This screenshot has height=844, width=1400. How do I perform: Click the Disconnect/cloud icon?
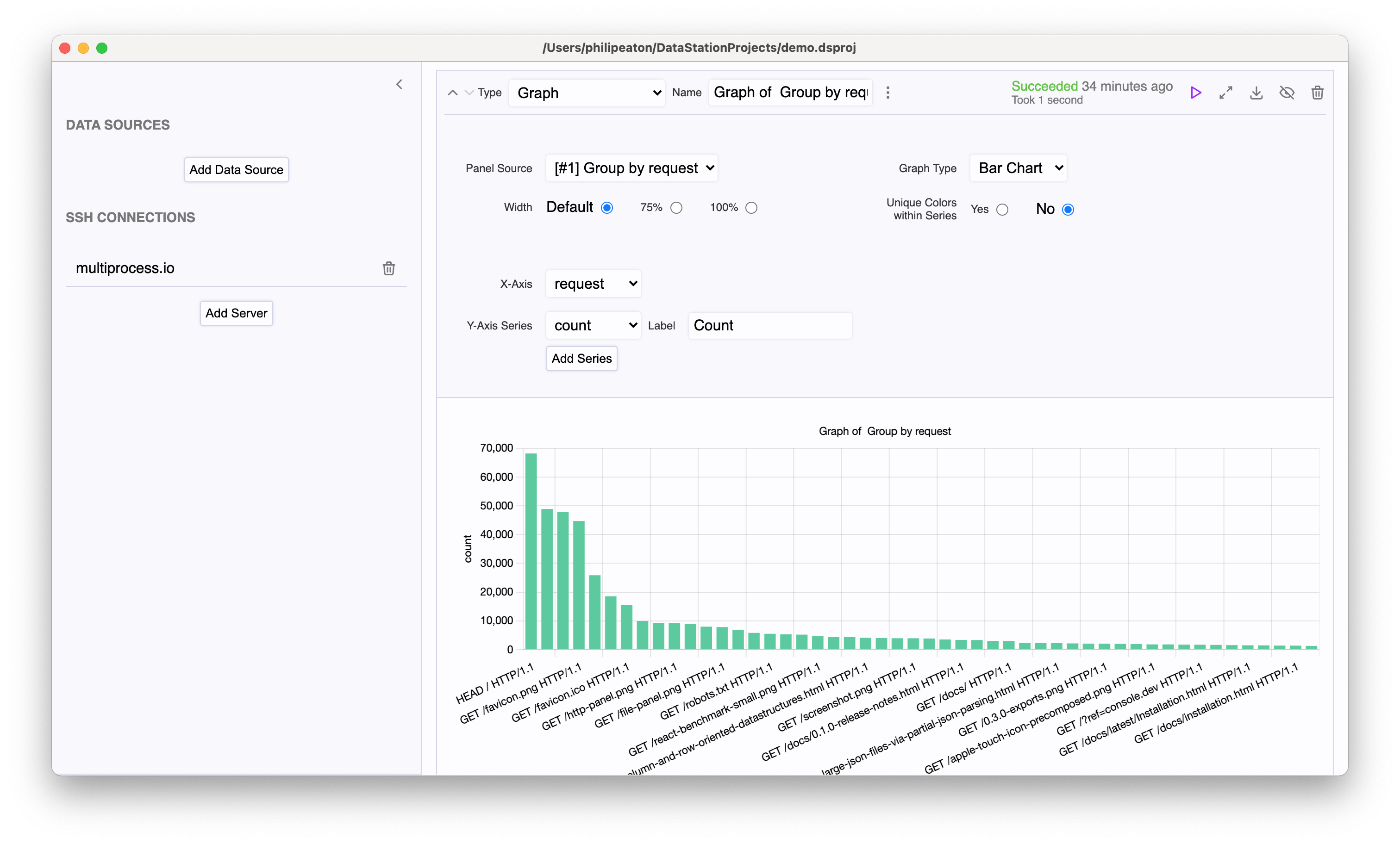coord(1287,92)
